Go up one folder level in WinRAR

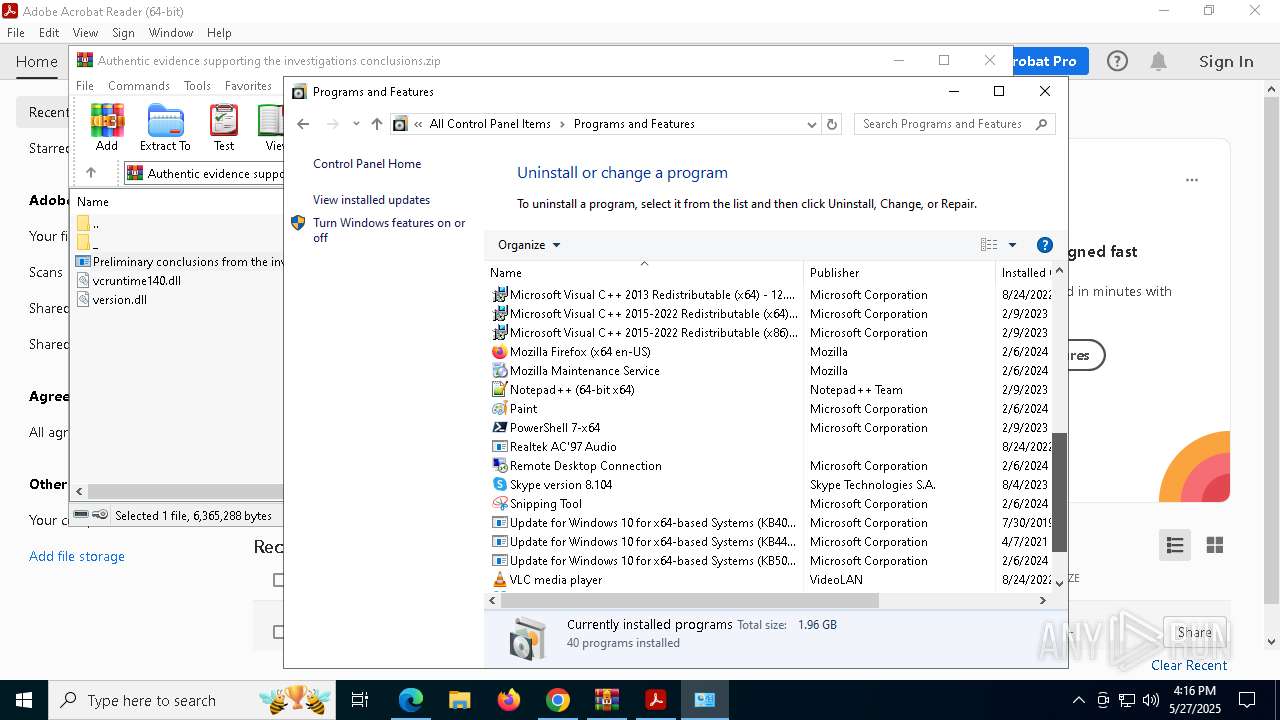click(91, 173)
